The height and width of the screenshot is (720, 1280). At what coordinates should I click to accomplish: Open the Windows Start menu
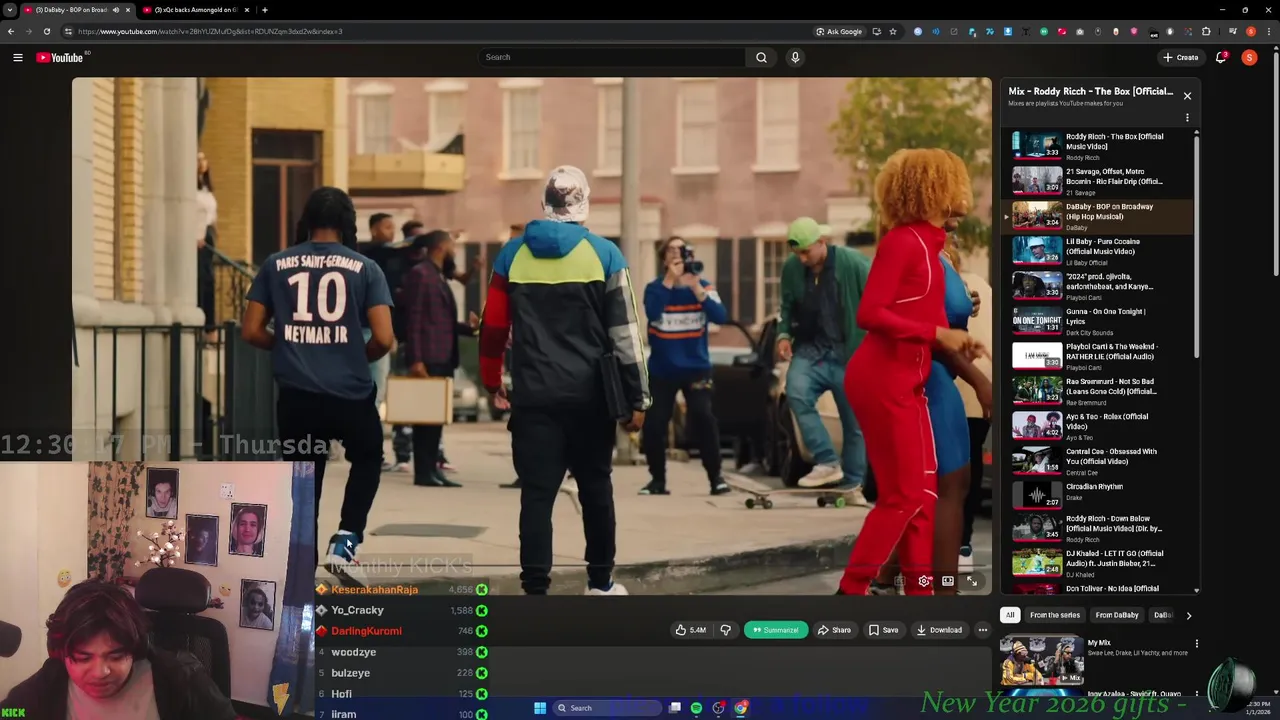(x=540, y=708)
